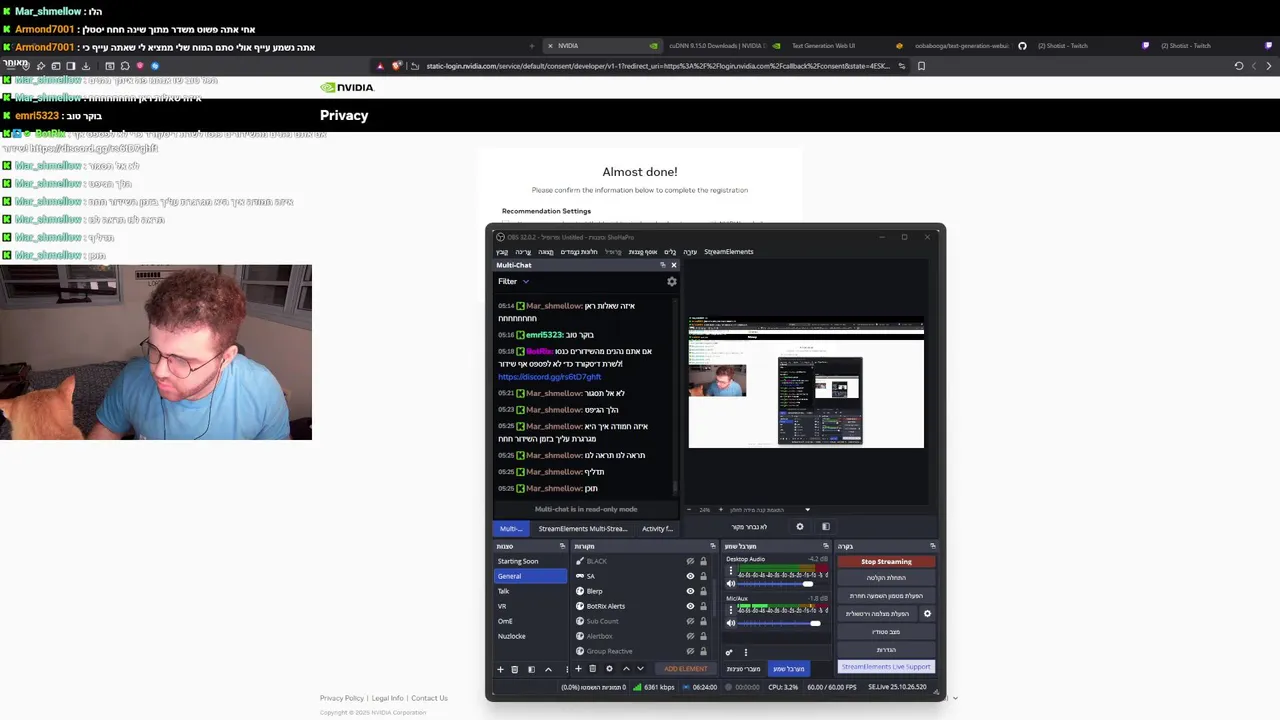Show the Group Reactive source
The image size is (1280, 720).
pyautogui.click(x=690, y=651)
